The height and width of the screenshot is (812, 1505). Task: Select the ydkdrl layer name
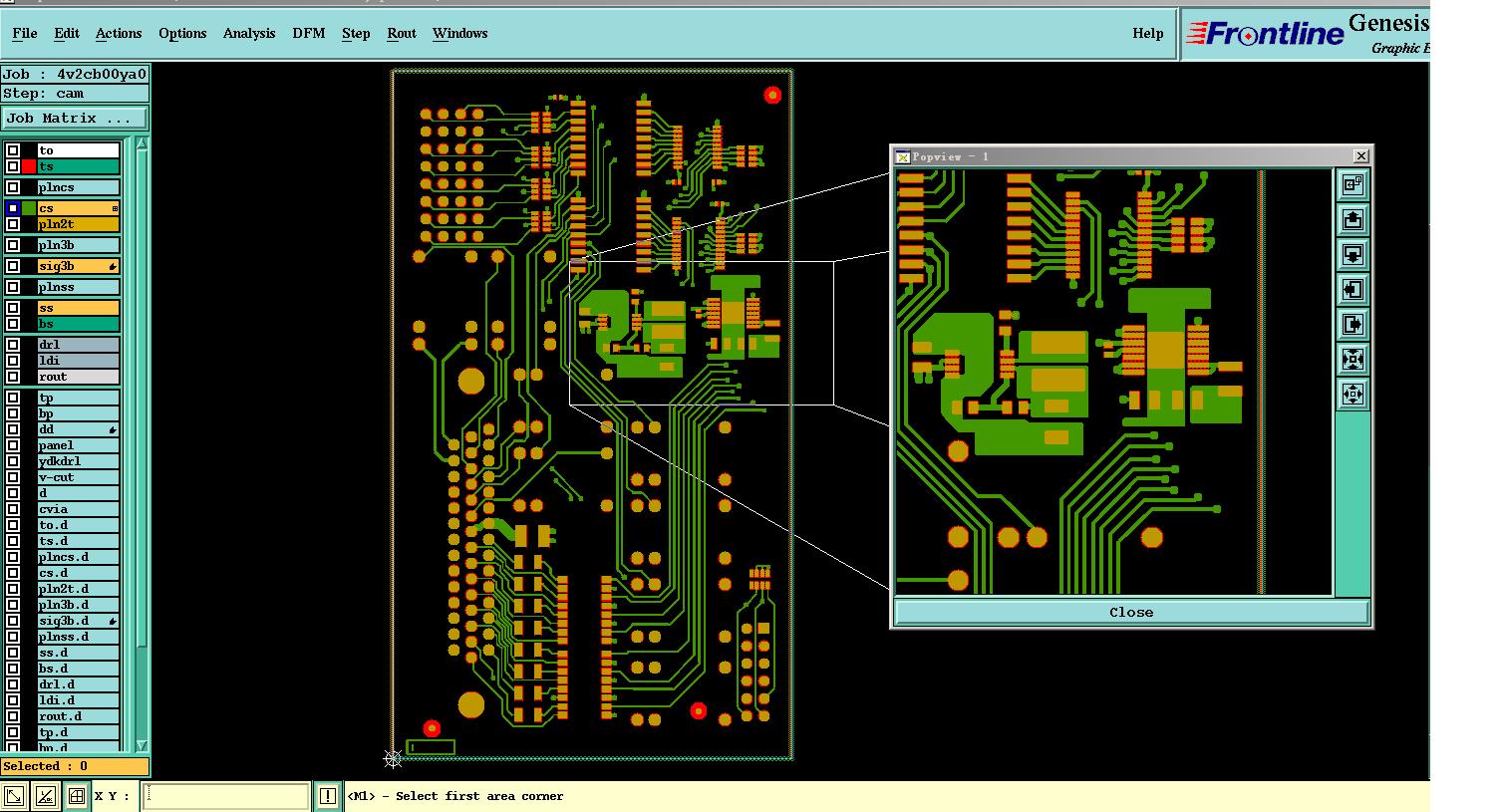78,461
